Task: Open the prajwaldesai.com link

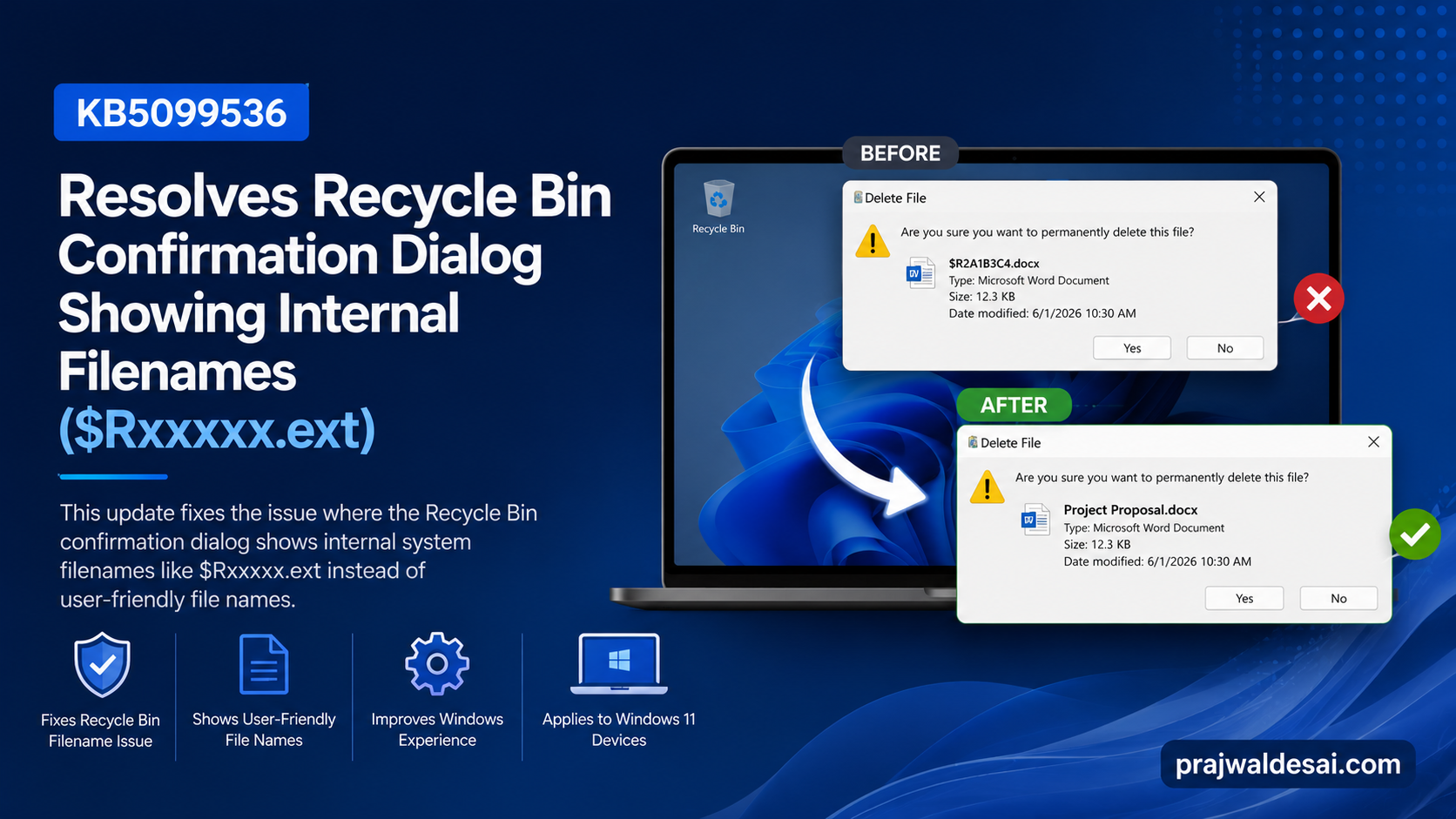Action: tap(1288, 764)
